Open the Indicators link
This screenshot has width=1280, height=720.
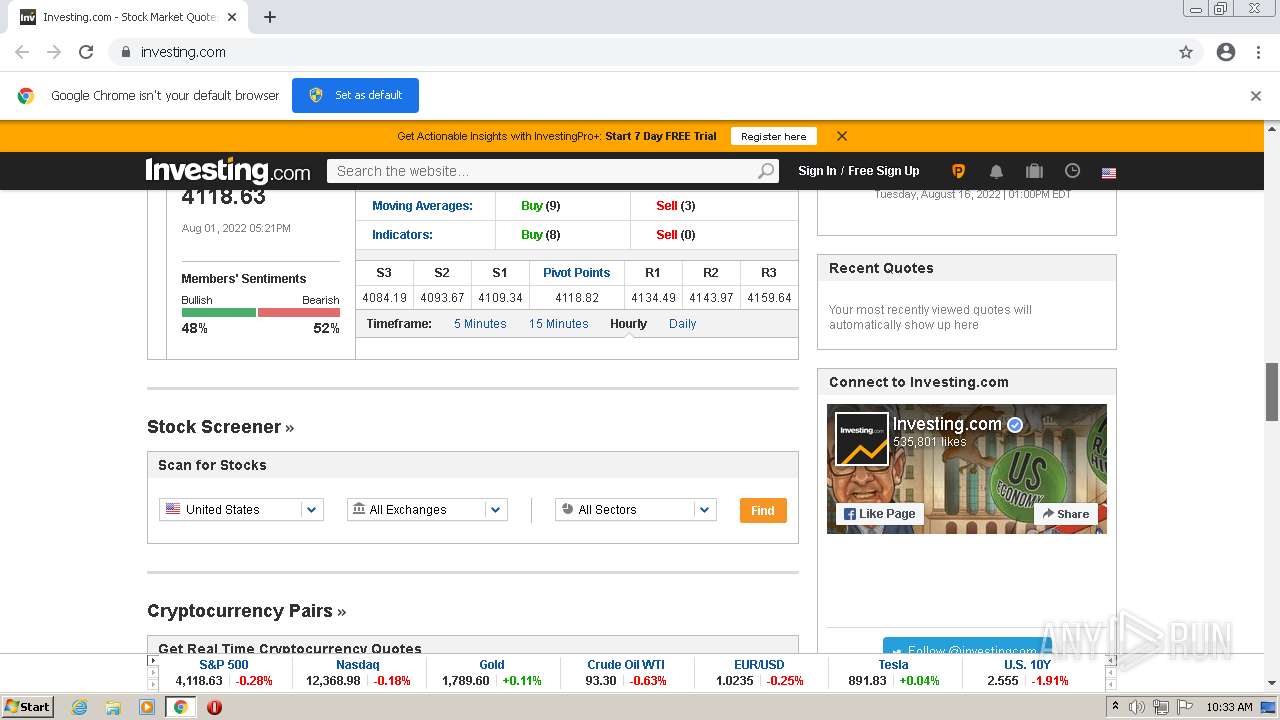coord(402,235)
